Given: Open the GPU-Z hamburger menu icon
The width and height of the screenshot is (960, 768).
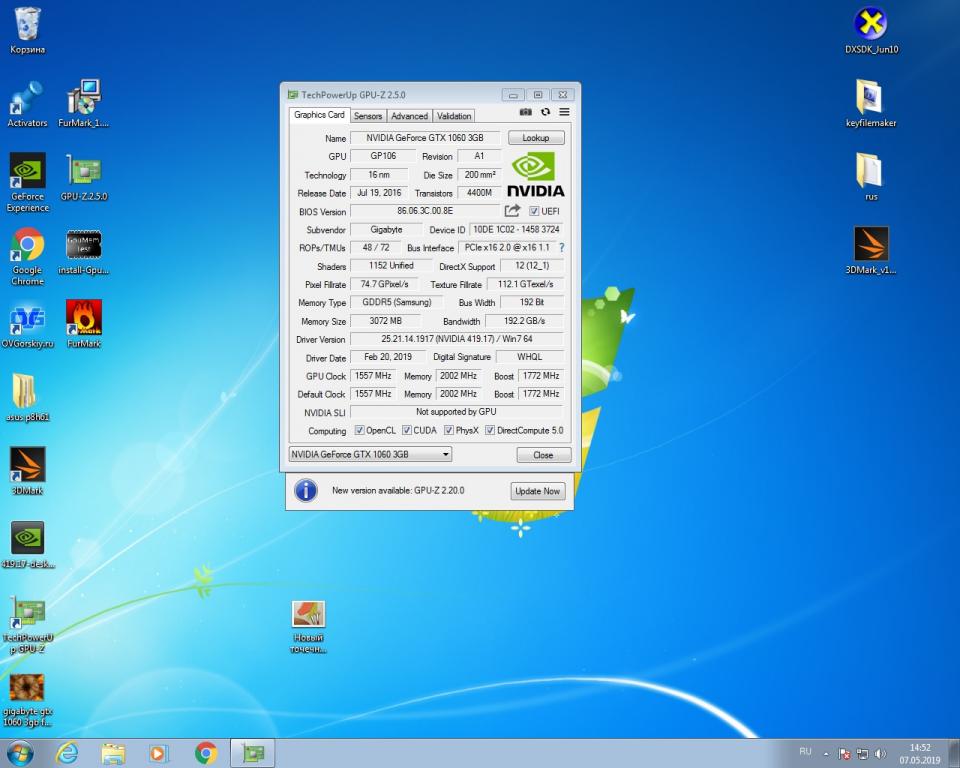Looking at the screenshot, I should coord(564,112).
